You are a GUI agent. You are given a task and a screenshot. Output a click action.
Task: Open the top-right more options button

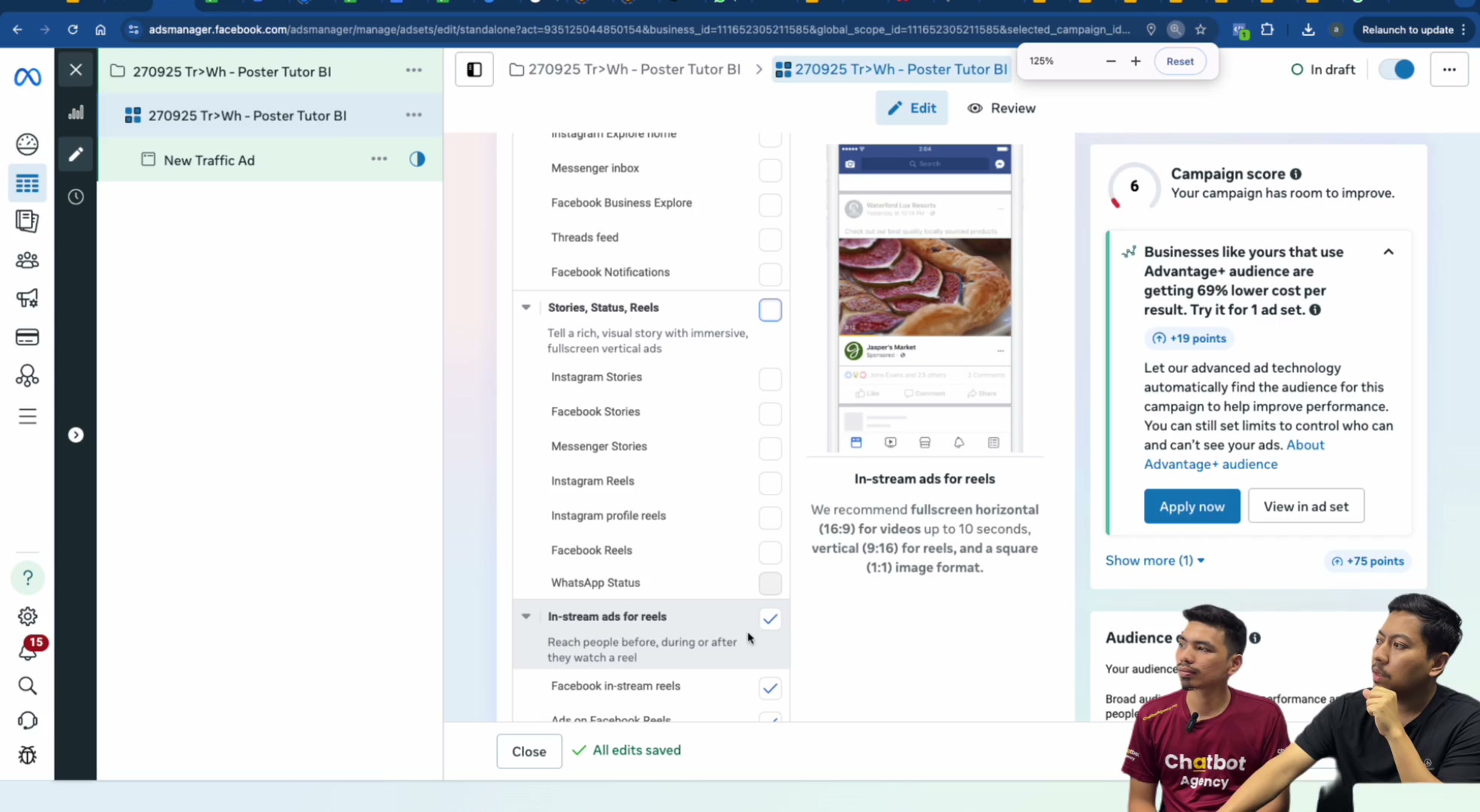pos(1449,69)
